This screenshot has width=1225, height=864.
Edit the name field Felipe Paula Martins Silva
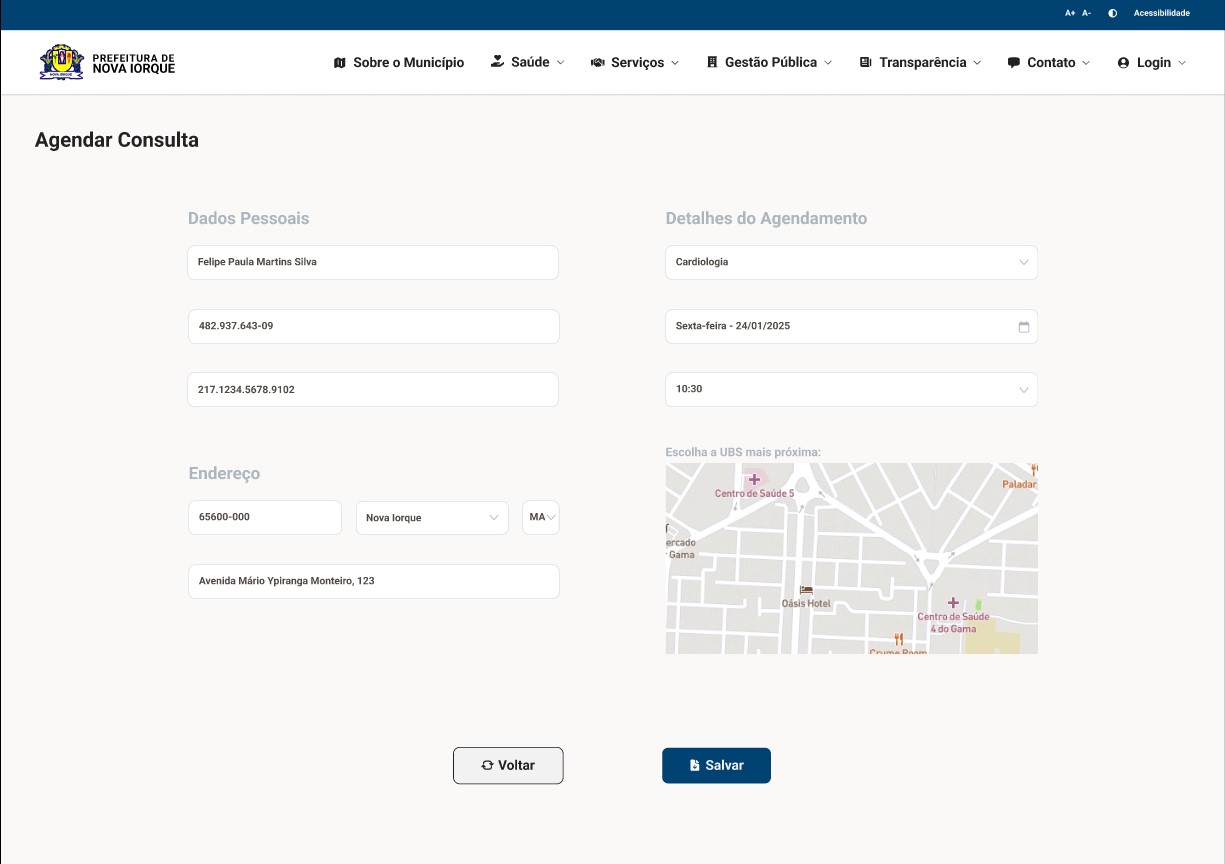tap(373, 262)
